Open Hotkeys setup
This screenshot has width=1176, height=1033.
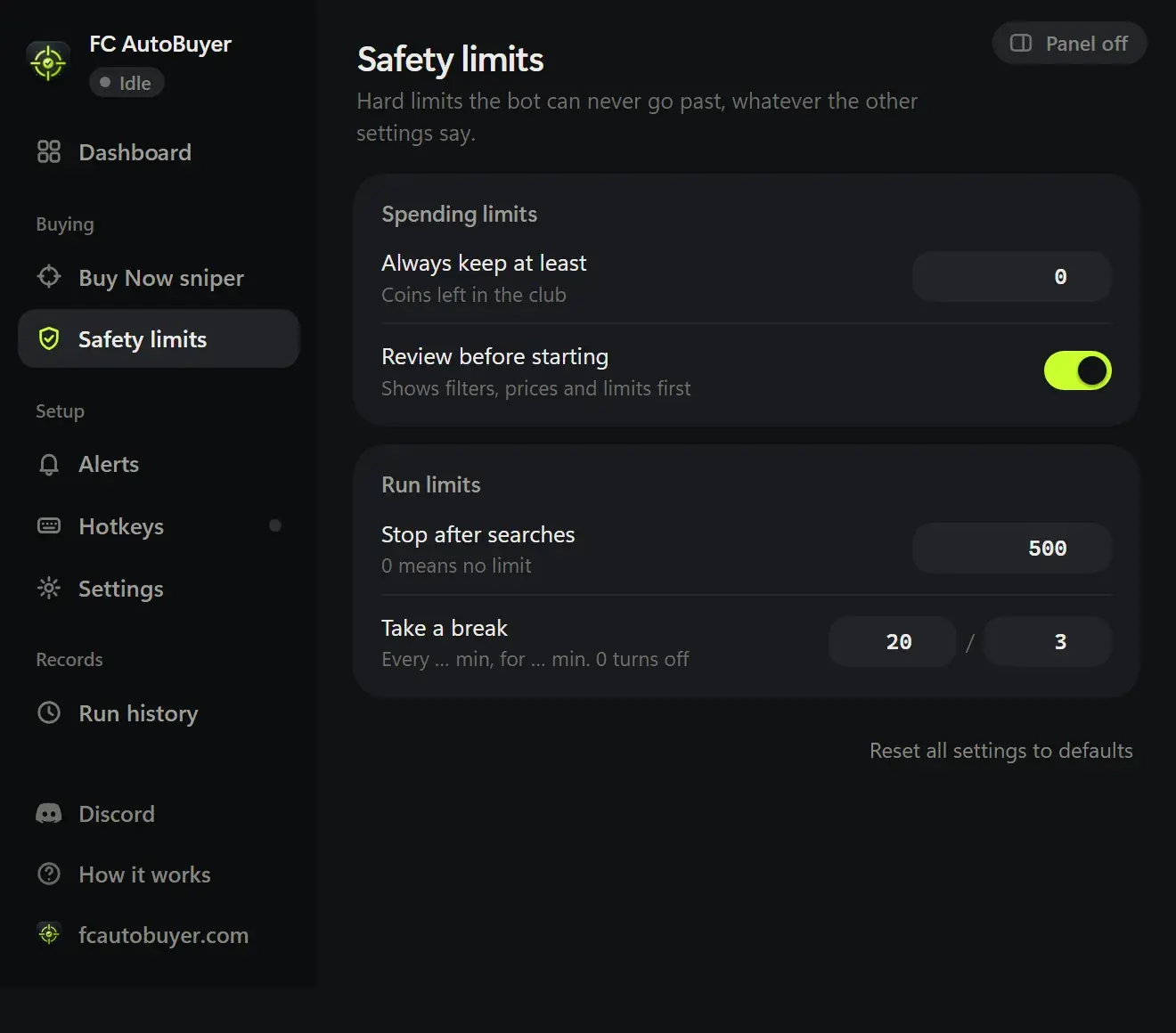pos(159,526)
